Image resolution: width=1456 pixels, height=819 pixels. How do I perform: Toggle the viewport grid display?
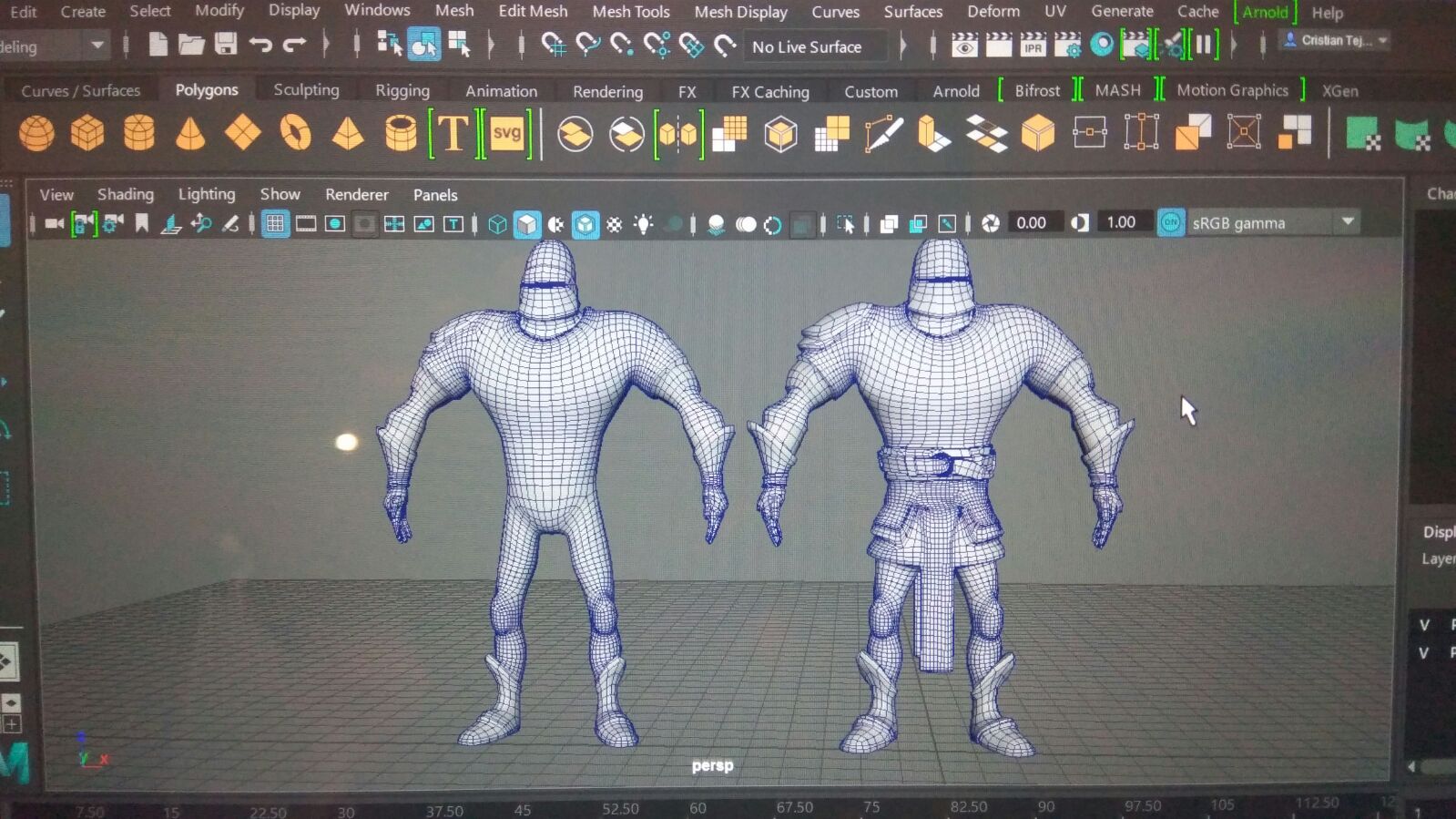click(x=275, y=224)
